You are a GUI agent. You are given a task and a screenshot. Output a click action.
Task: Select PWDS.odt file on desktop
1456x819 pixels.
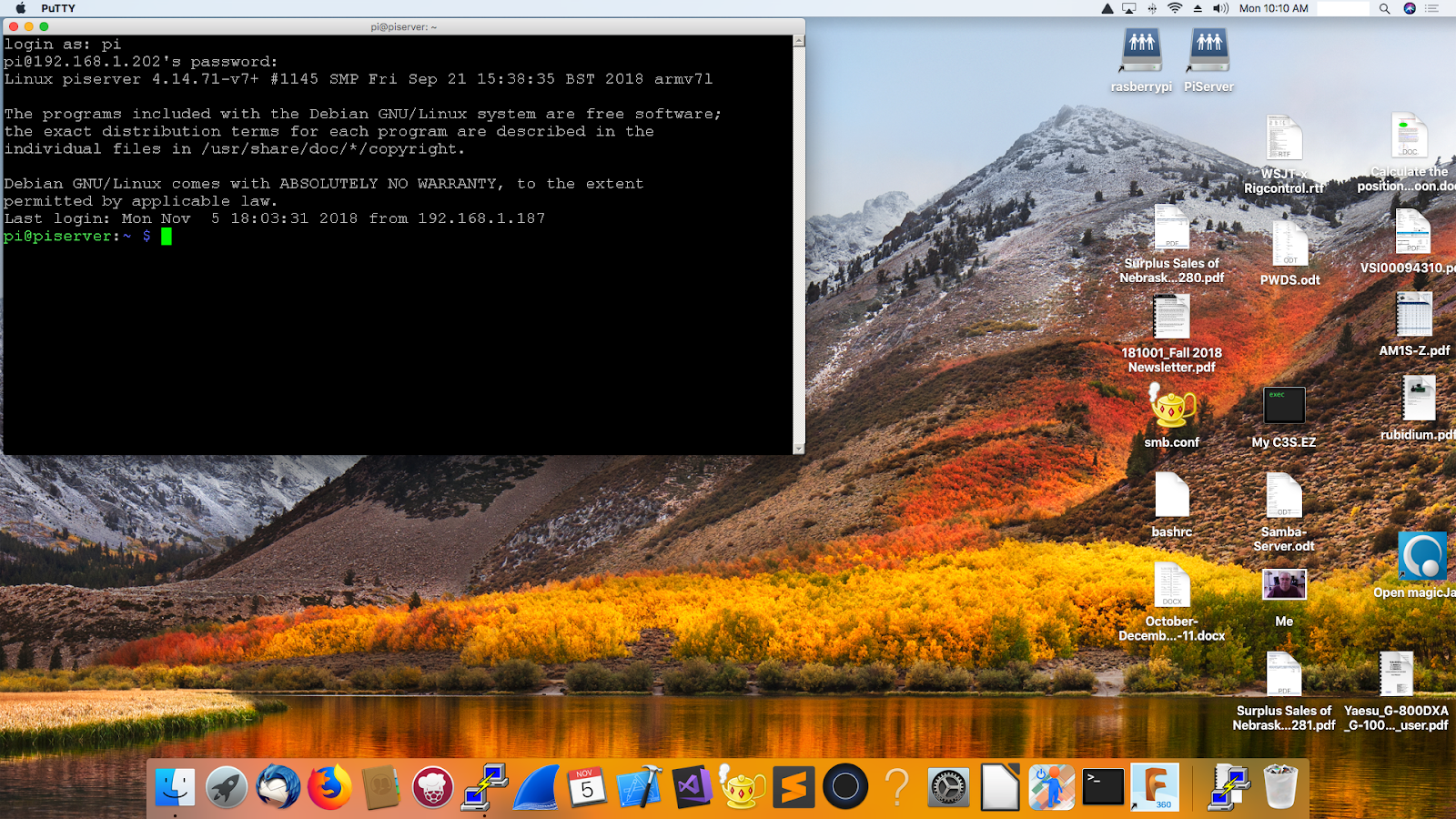tap(1289, 254)
